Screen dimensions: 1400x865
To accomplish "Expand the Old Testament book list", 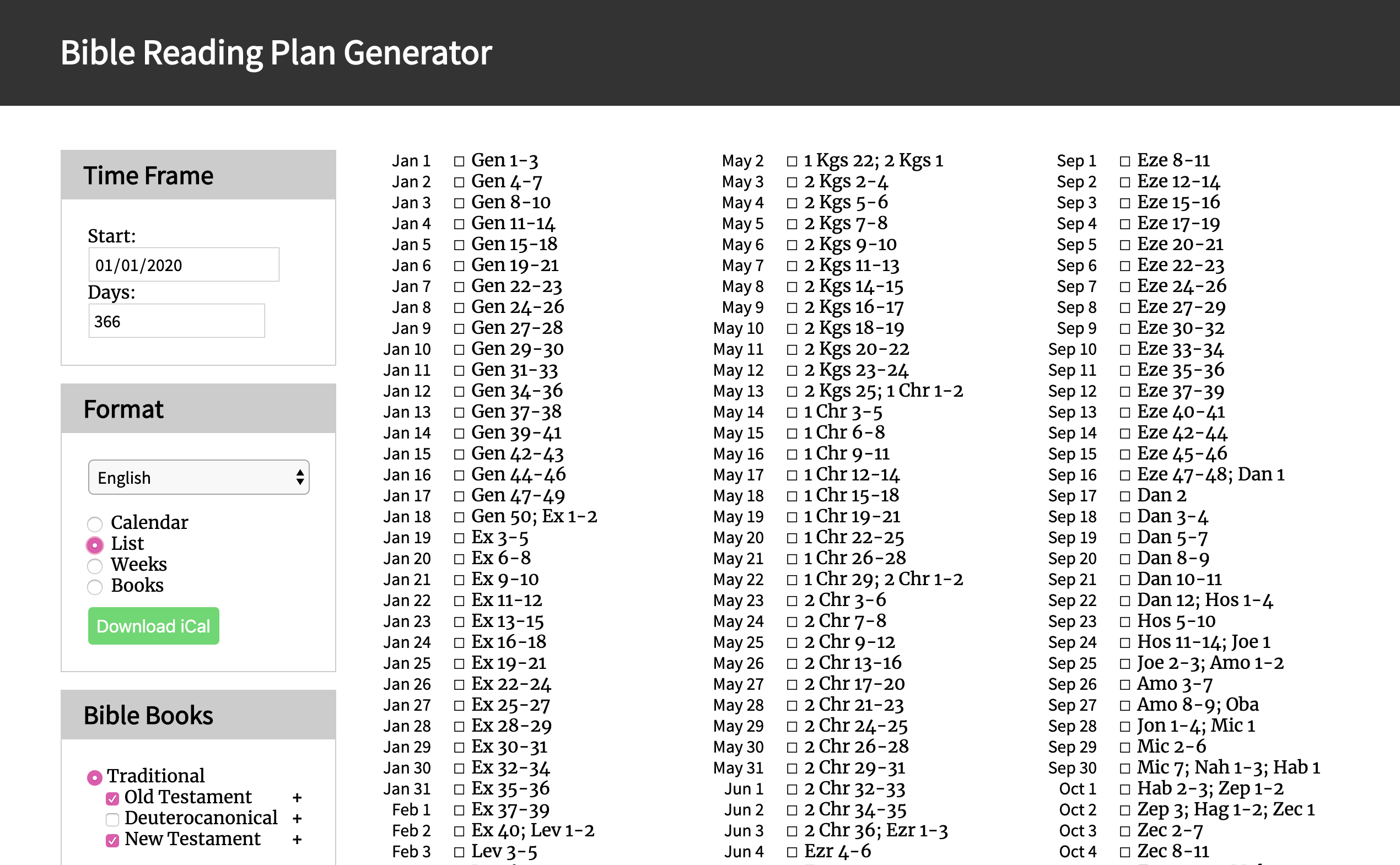I will (297, 797).
